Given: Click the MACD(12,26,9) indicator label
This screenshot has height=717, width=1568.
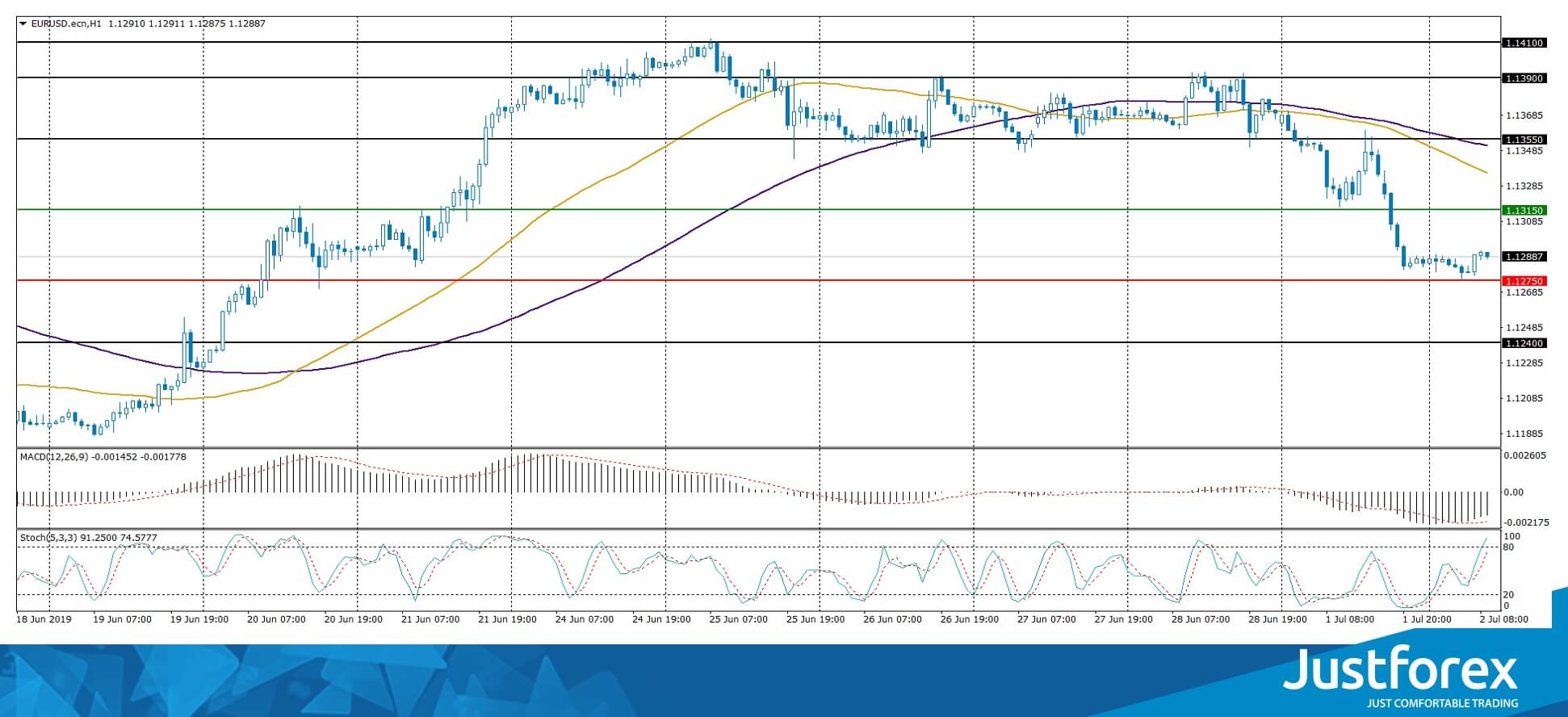Looking at the screenshot, I should pyautogui.click(x=55, y=457).
